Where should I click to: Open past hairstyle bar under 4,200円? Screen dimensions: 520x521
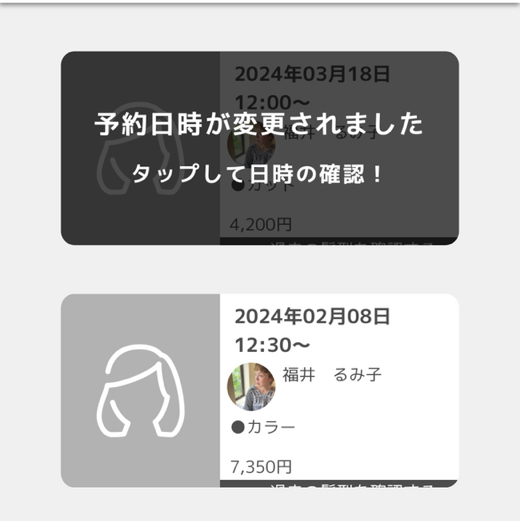pos(339,241)
